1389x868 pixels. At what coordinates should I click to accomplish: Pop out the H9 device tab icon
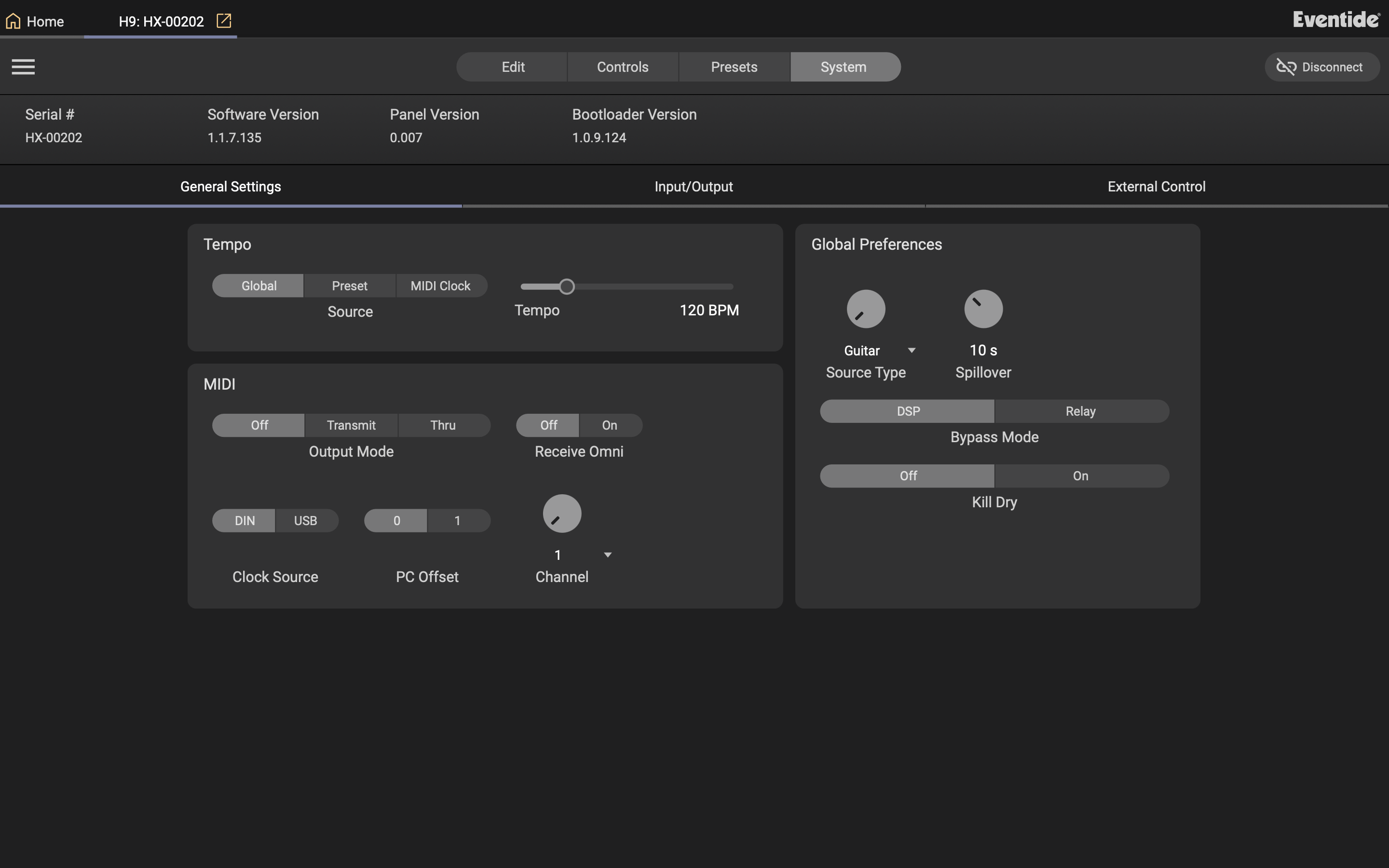[x=224, y=21]
